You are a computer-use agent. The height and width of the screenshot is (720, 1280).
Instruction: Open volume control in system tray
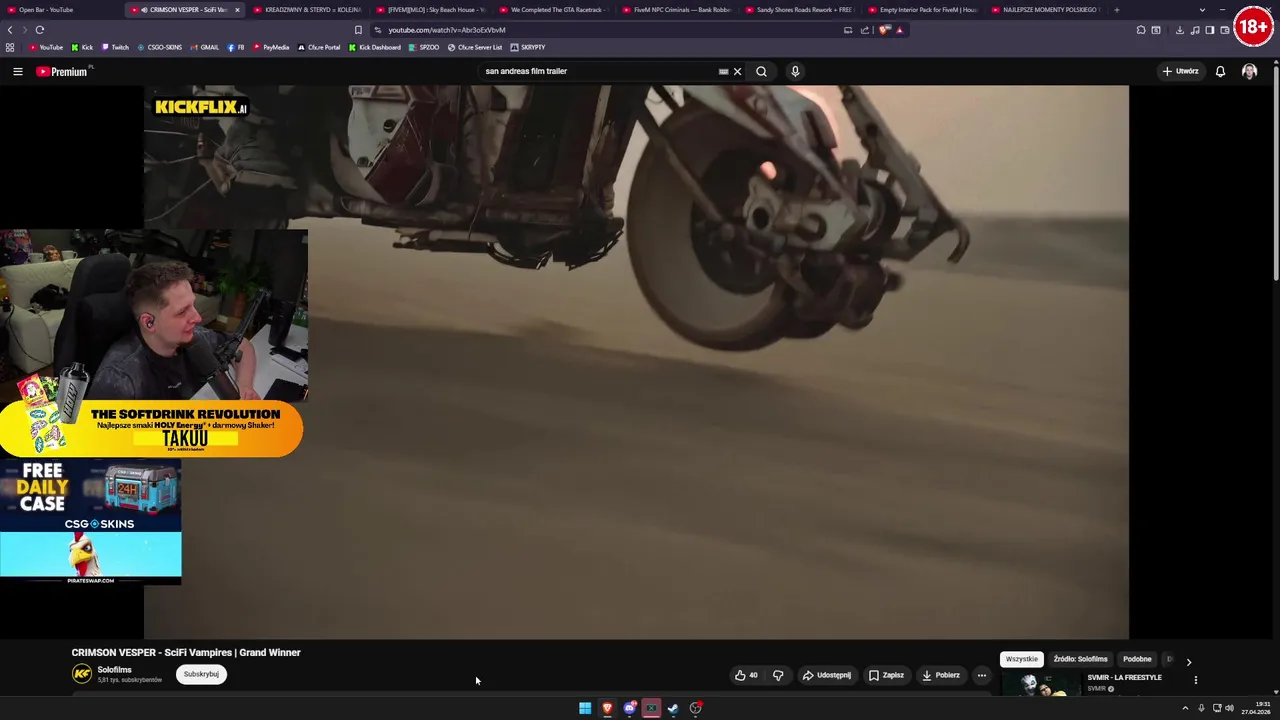coord(1229,708)
